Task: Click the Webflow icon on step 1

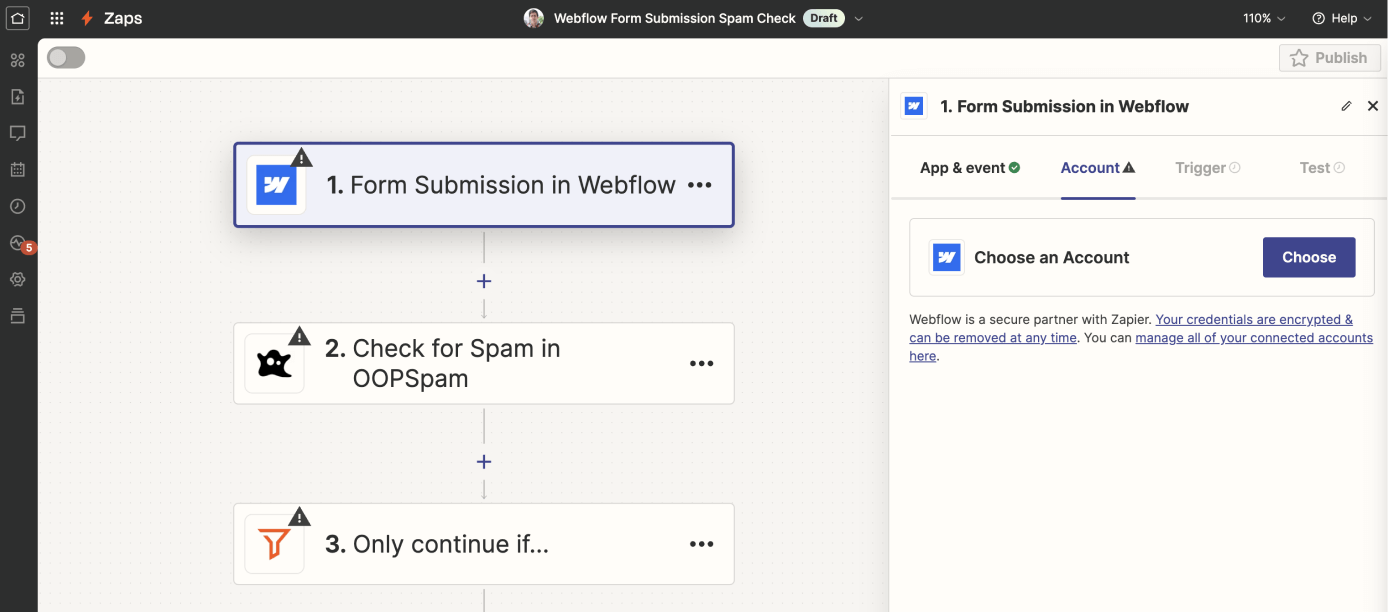Action: [276, 185]
